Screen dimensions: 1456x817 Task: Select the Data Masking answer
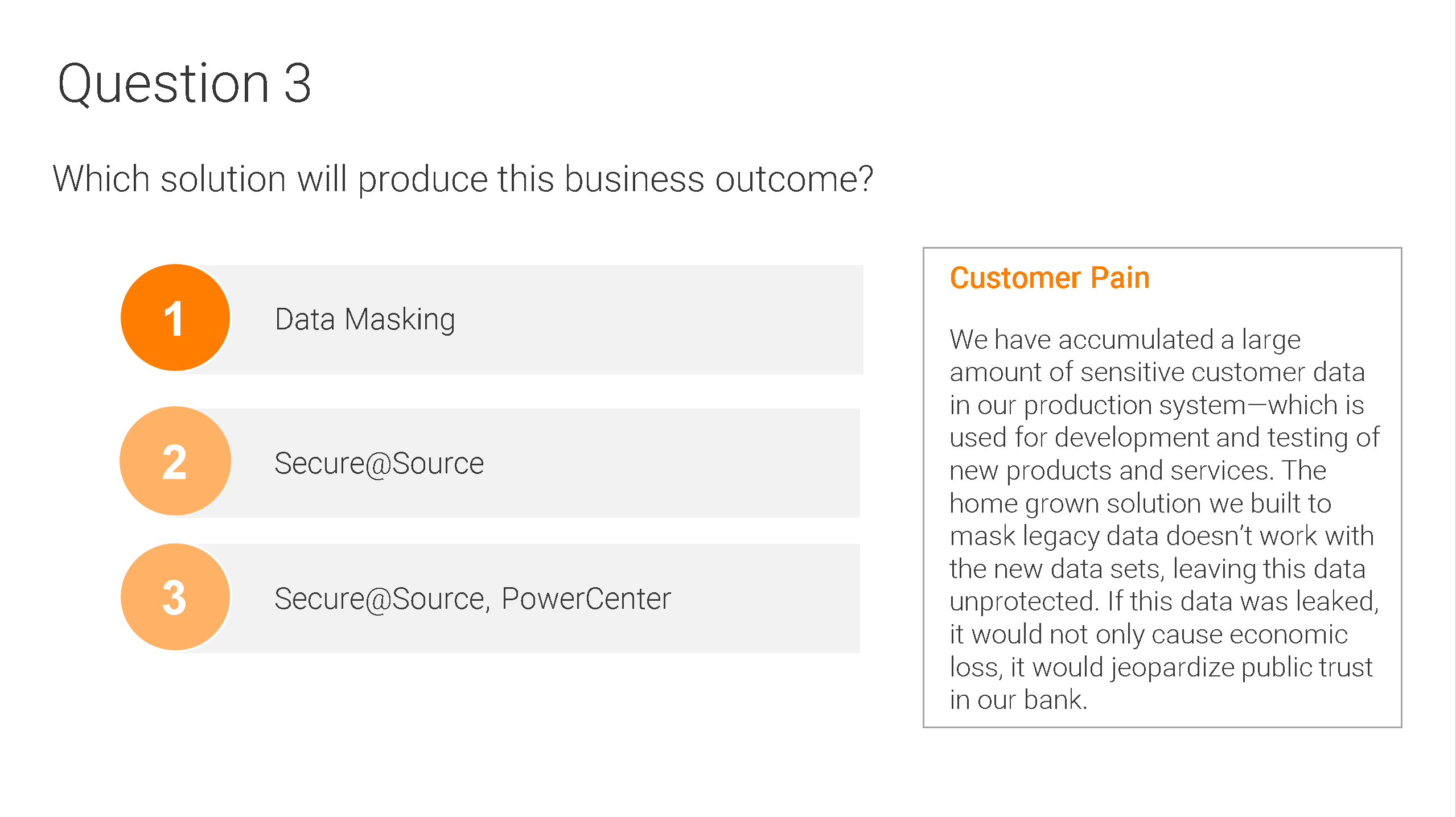pyautogui.click(x=365, y=319)
